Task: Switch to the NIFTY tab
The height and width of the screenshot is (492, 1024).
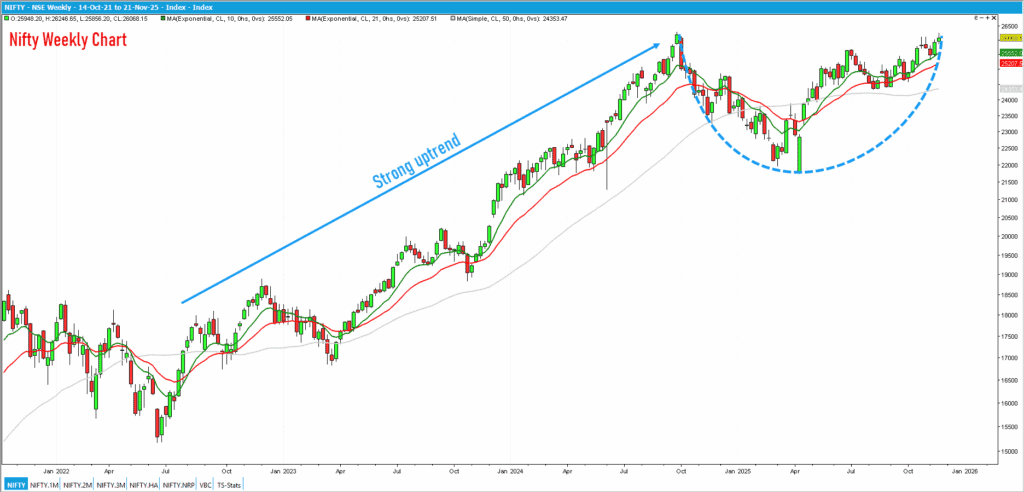Action: [x=15, y=484]
